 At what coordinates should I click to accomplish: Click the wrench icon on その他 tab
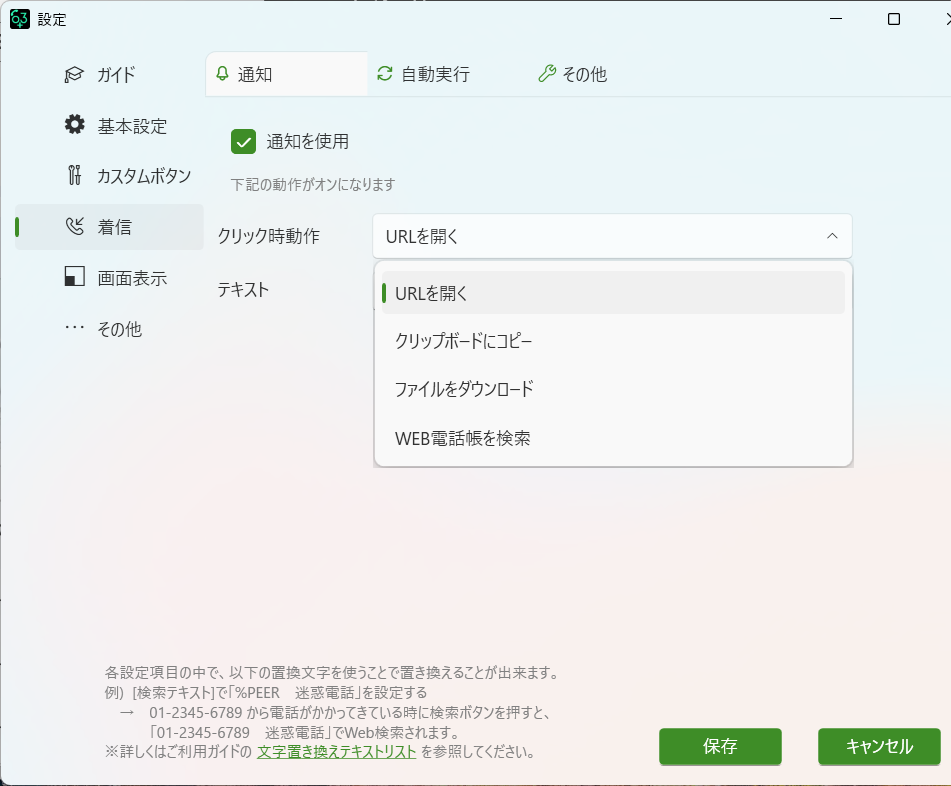coord(546,74)
